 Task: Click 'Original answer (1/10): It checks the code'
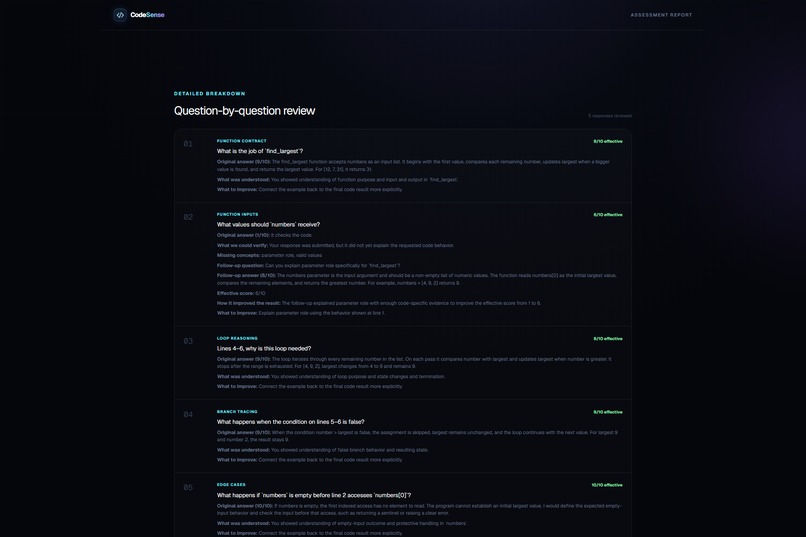pos(264,235)
